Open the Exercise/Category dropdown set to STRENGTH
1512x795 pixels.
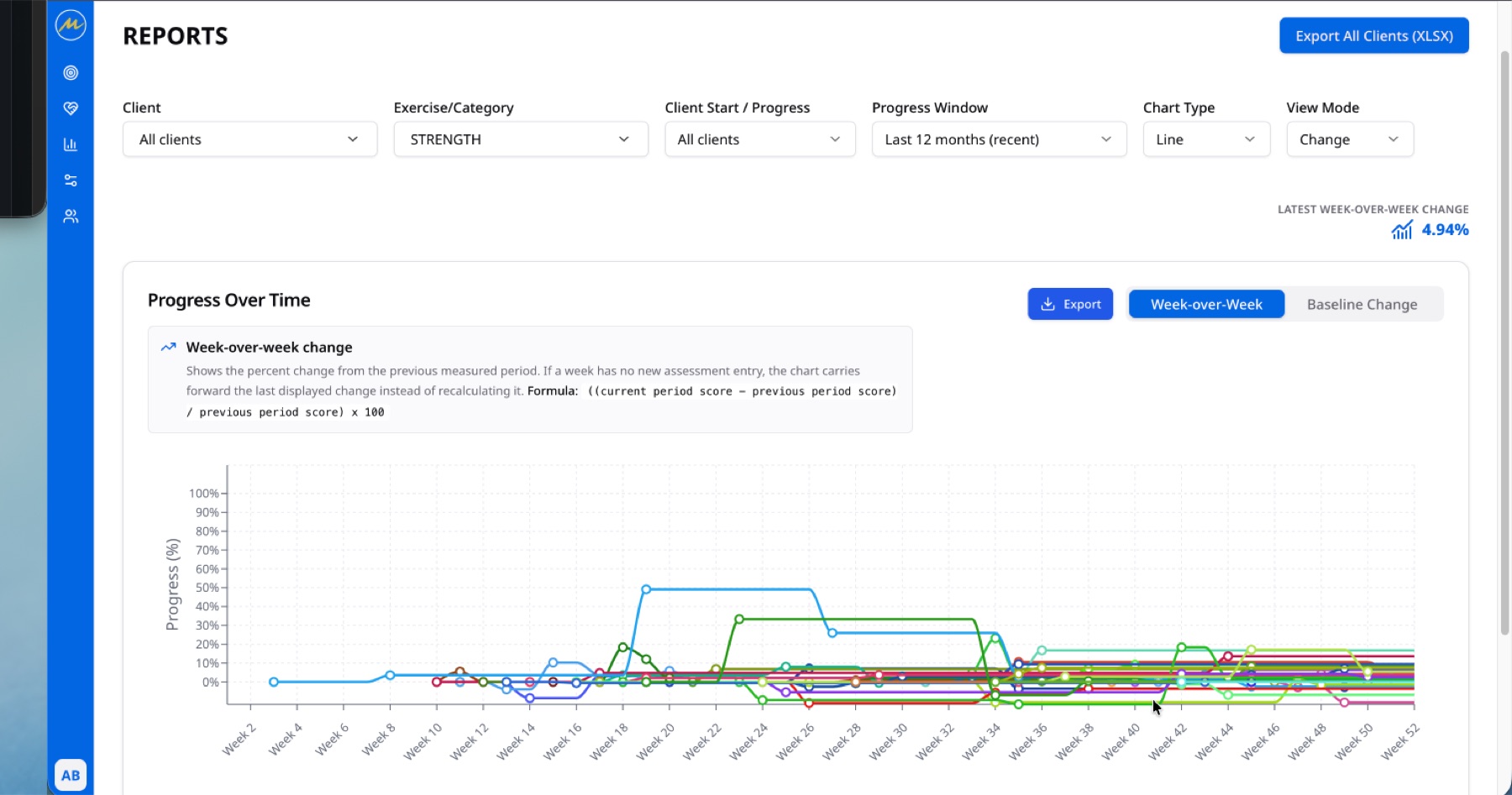521,139
